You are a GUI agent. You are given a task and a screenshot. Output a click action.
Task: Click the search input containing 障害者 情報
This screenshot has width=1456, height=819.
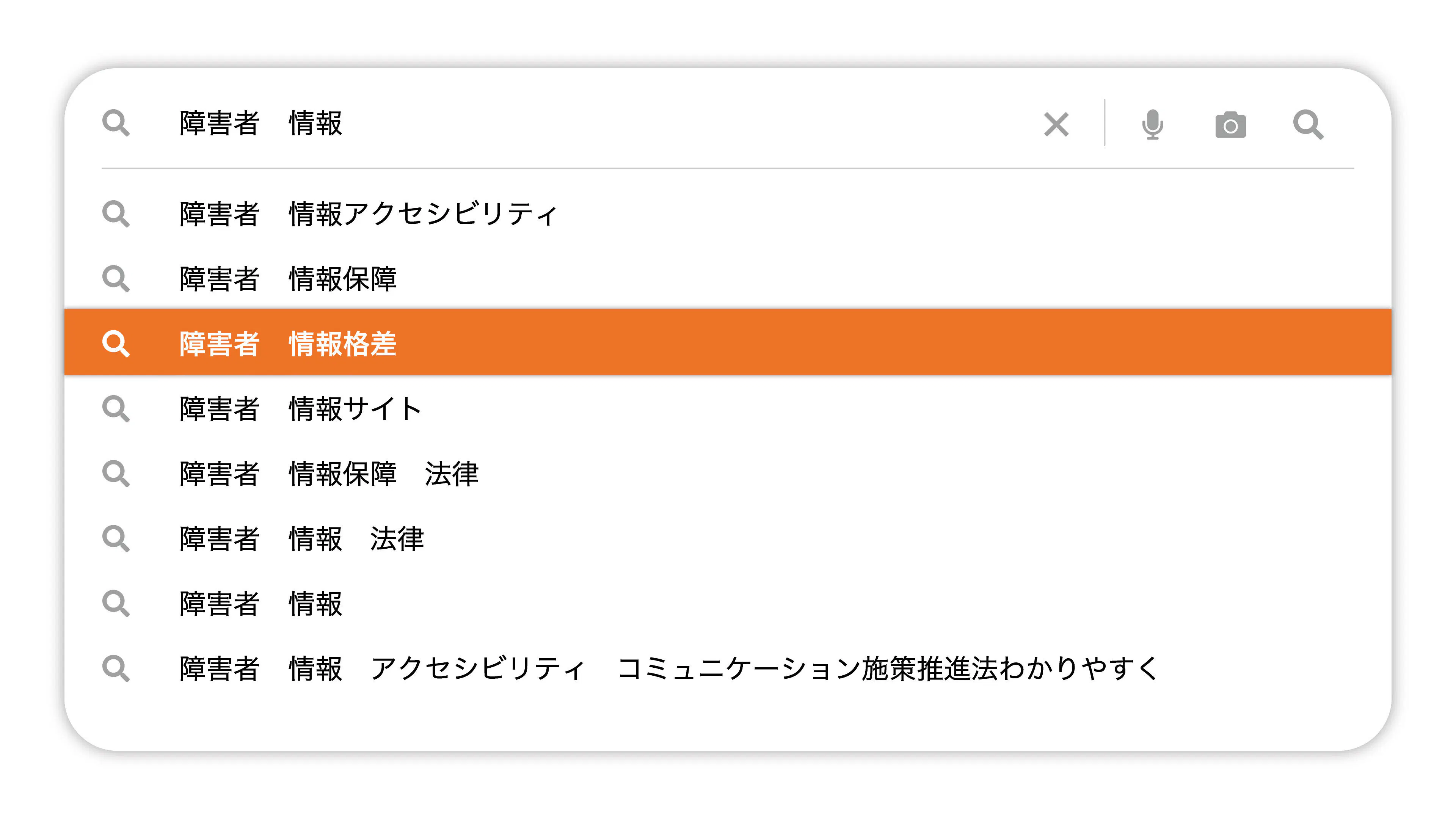pos(565,123)
